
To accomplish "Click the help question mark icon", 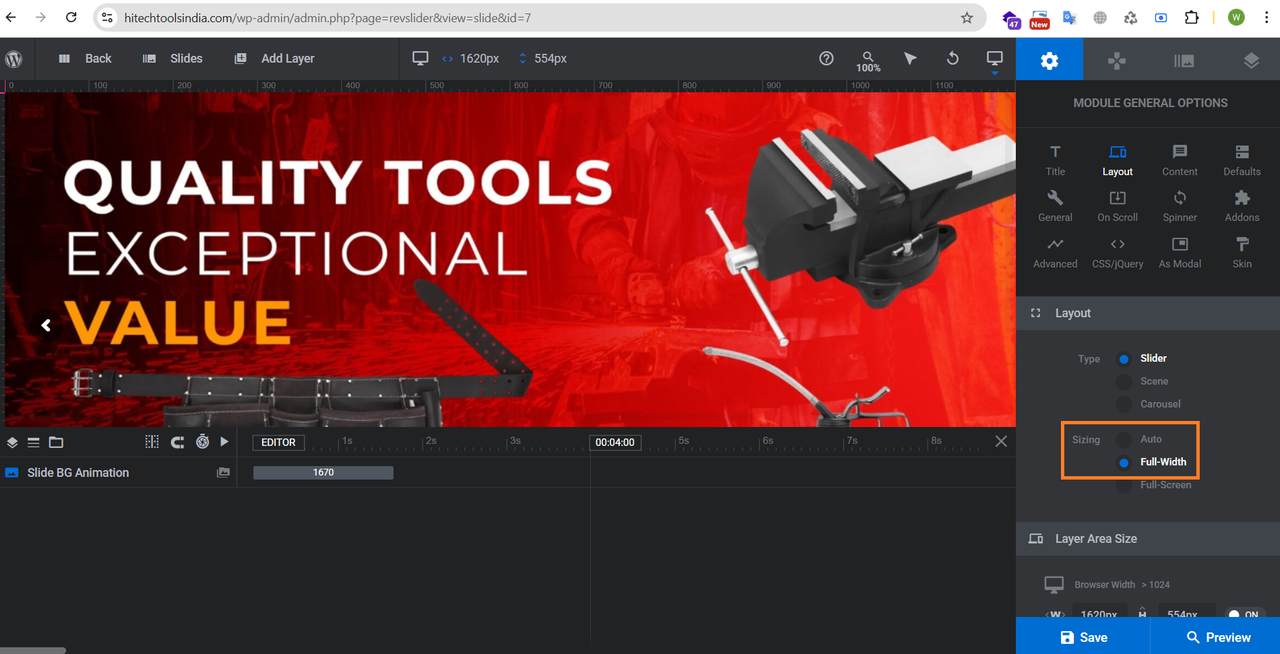I will point(826,58).
